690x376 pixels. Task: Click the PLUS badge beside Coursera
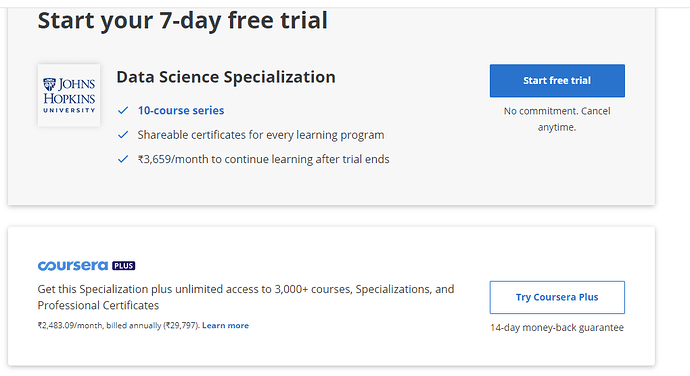(x=124, y=265)
